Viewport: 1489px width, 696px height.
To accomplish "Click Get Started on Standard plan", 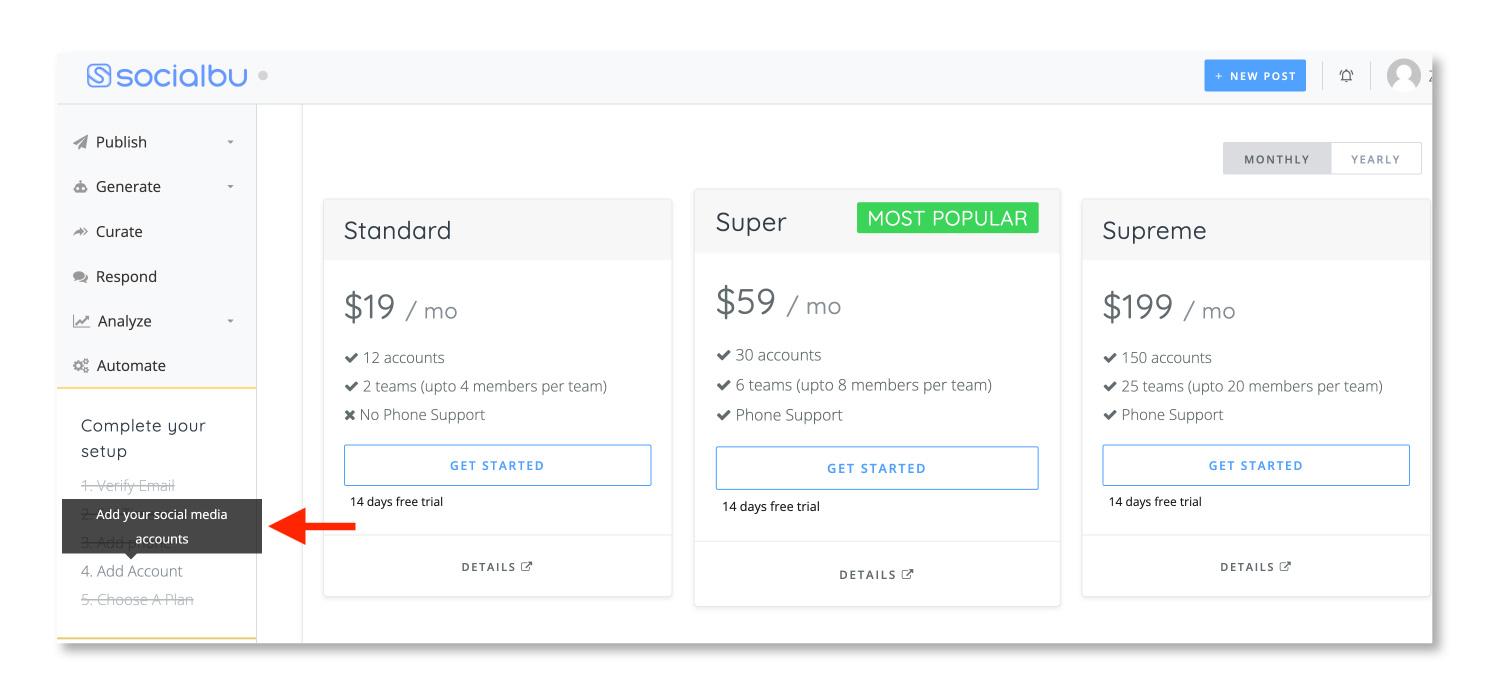I will pos(497,466).
